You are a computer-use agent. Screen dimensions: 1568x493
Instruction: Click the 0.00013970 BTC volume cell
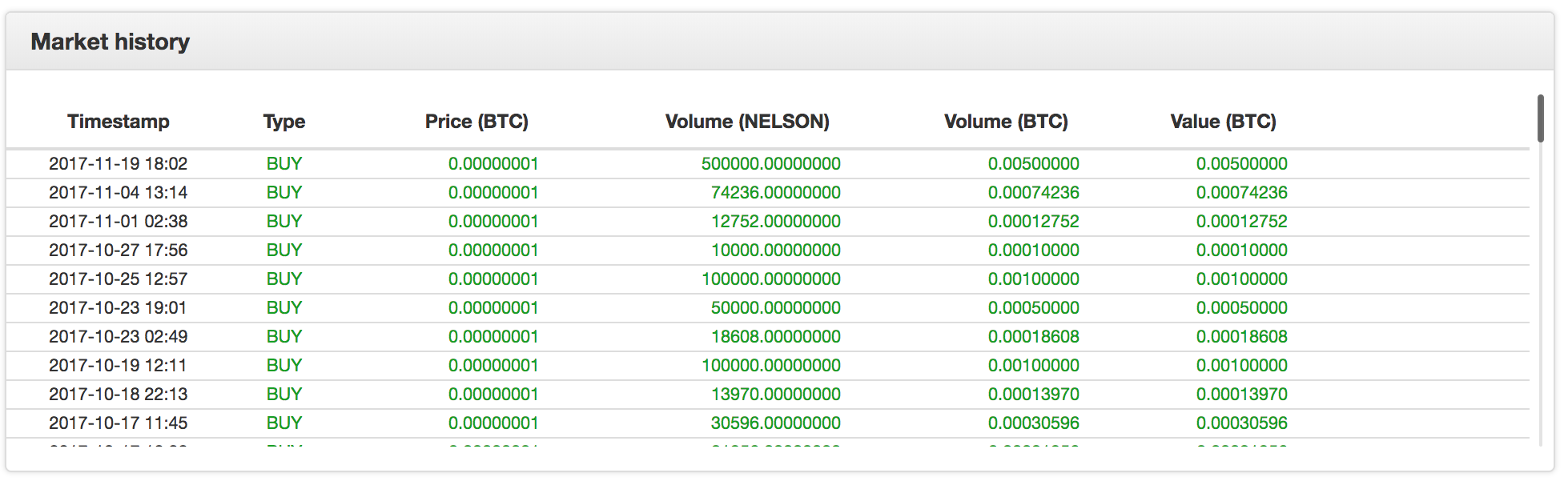coord(1033,395)
